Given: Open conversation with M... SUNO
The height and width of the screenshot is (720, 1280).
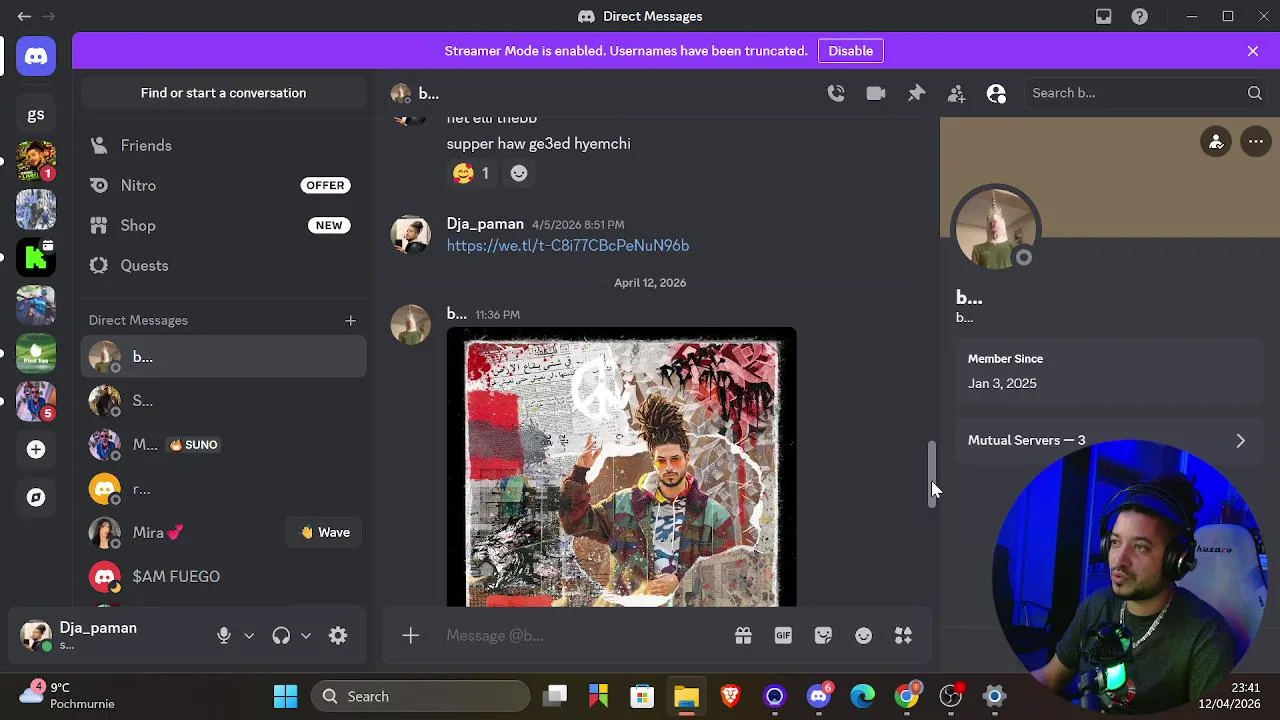Looking at the screenshot, I should pyautogui.click(x=223, y=444).
